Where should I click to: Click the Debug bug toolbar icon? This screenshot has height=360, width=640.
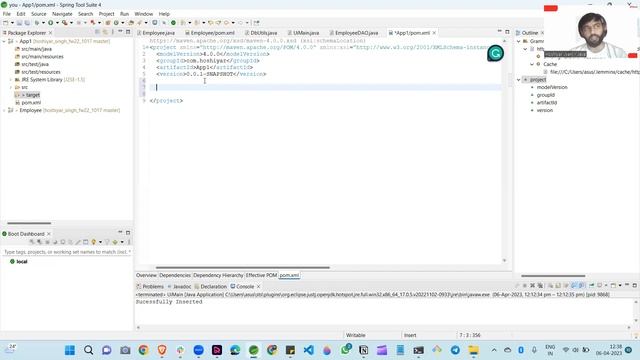click(37, 23)
